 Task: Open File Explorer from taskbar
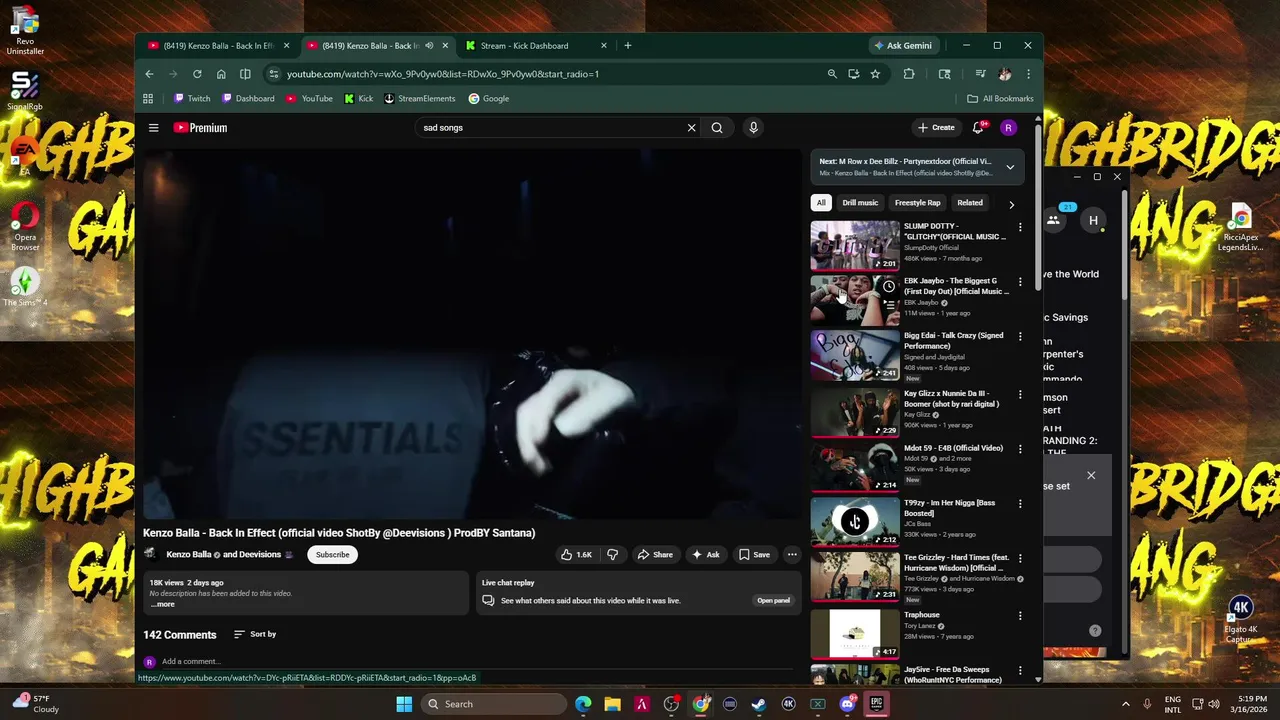pos(612,704)
